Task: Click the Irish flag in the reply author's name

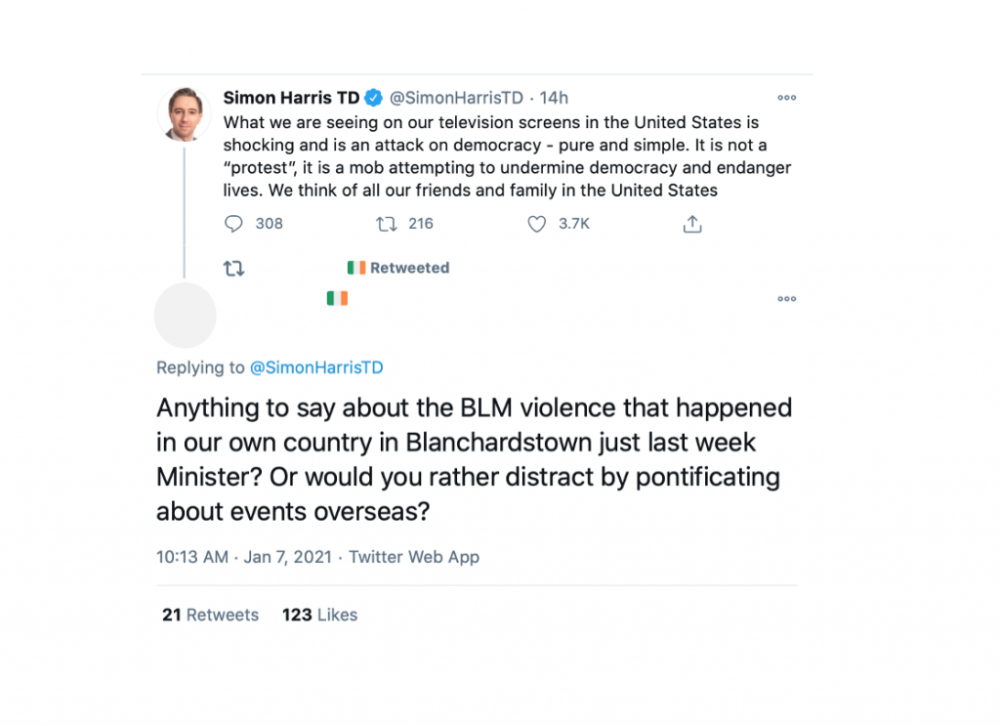Action: tap(337, 298)
